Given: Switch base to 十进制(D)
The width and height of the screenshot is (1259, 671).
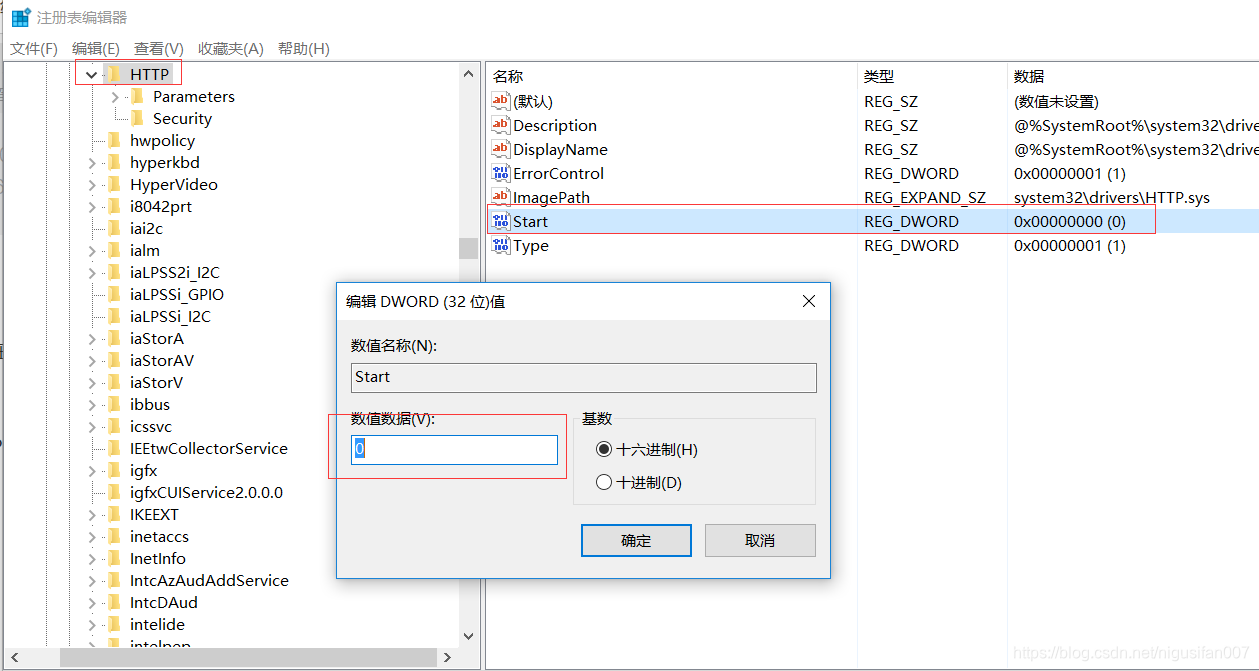Looking at the screenshot, I should [x=605, y=481].
